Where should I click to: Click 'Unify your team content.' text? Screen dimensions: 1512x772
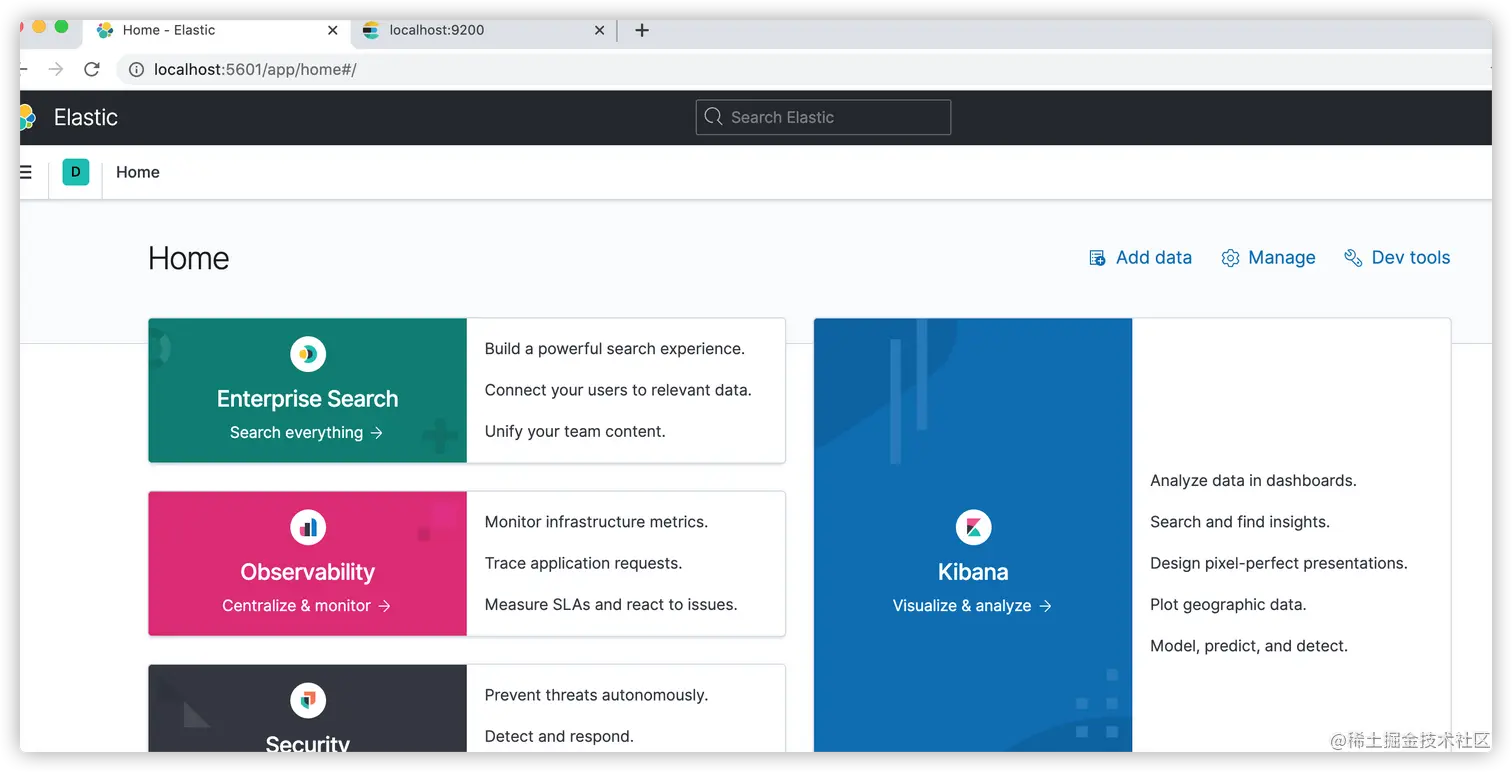tap(575, 432)
